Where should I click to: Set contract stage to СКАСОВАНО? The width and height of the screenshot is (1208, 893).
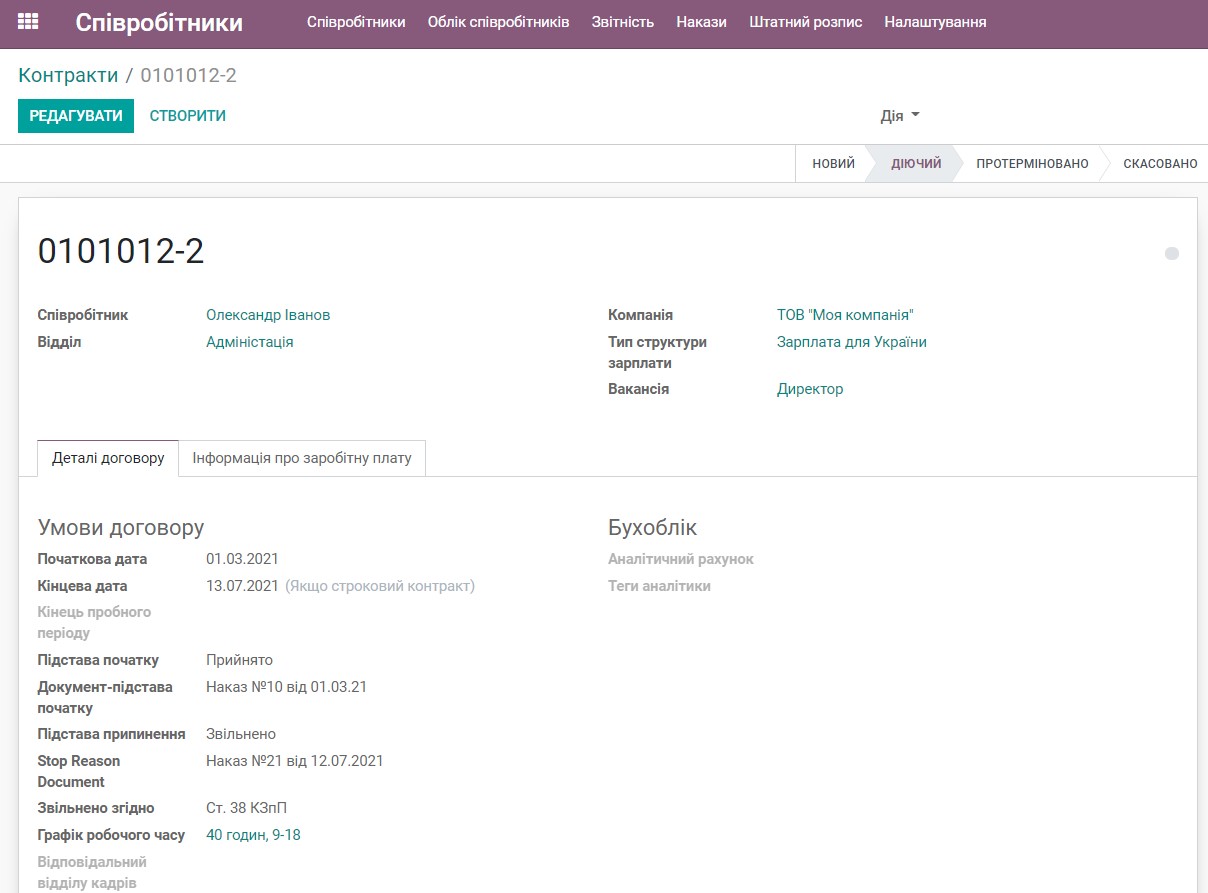tap(1160, 163)
